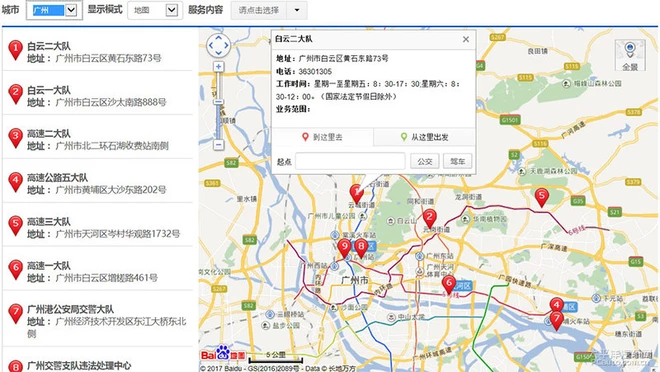Click map marker number 2
This screenshot has height=372, width=660.
pyautogui.click(x=429, y=219)
